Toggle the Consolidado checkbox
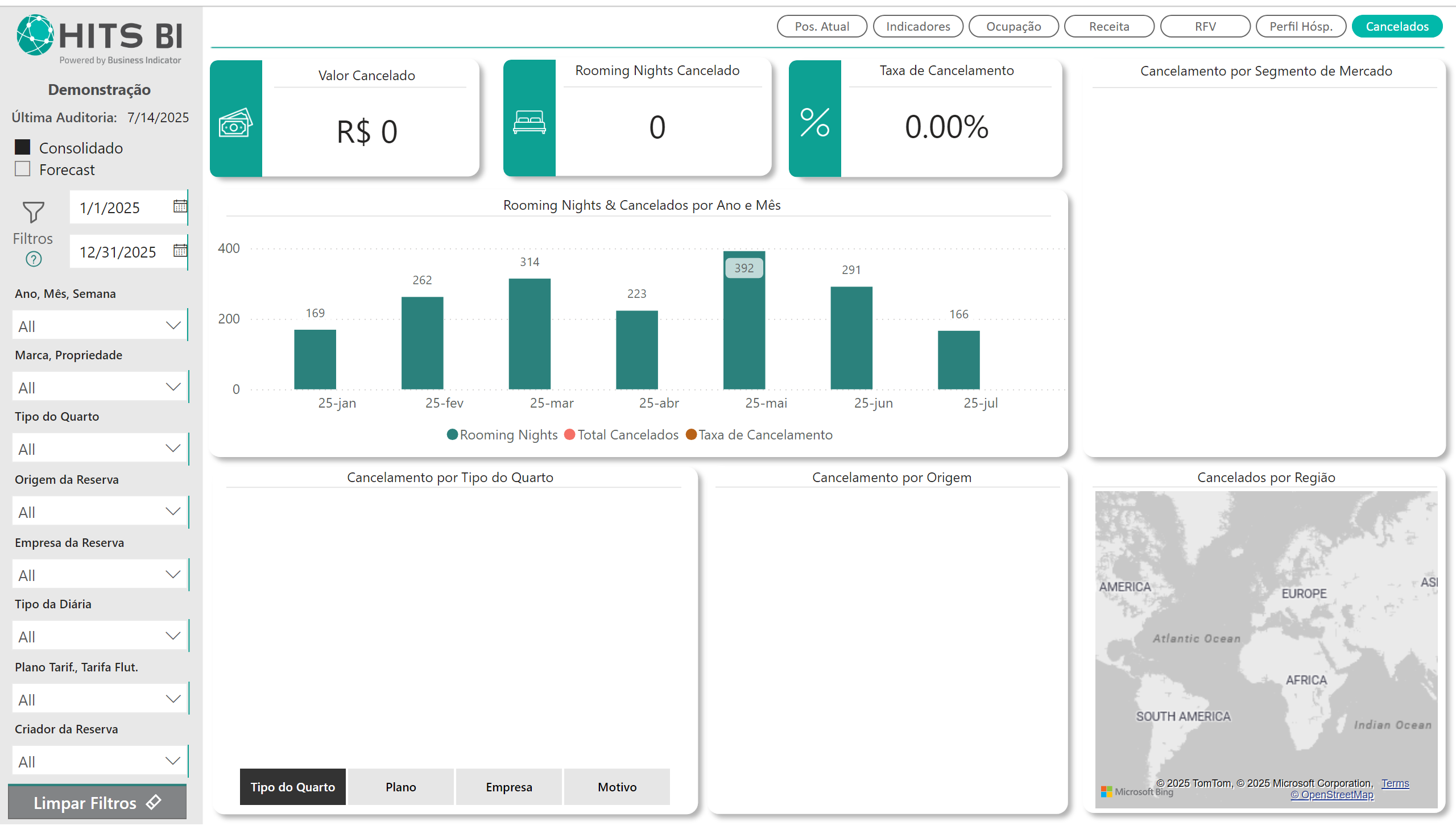The height and width of the screenshot is (830, 1456). click(23, 147)
